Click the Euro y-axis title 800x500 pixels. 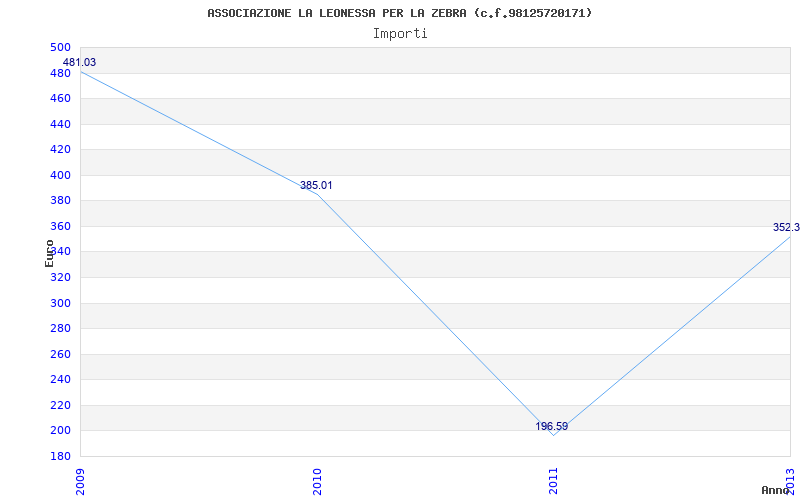[x=49, y=253]
